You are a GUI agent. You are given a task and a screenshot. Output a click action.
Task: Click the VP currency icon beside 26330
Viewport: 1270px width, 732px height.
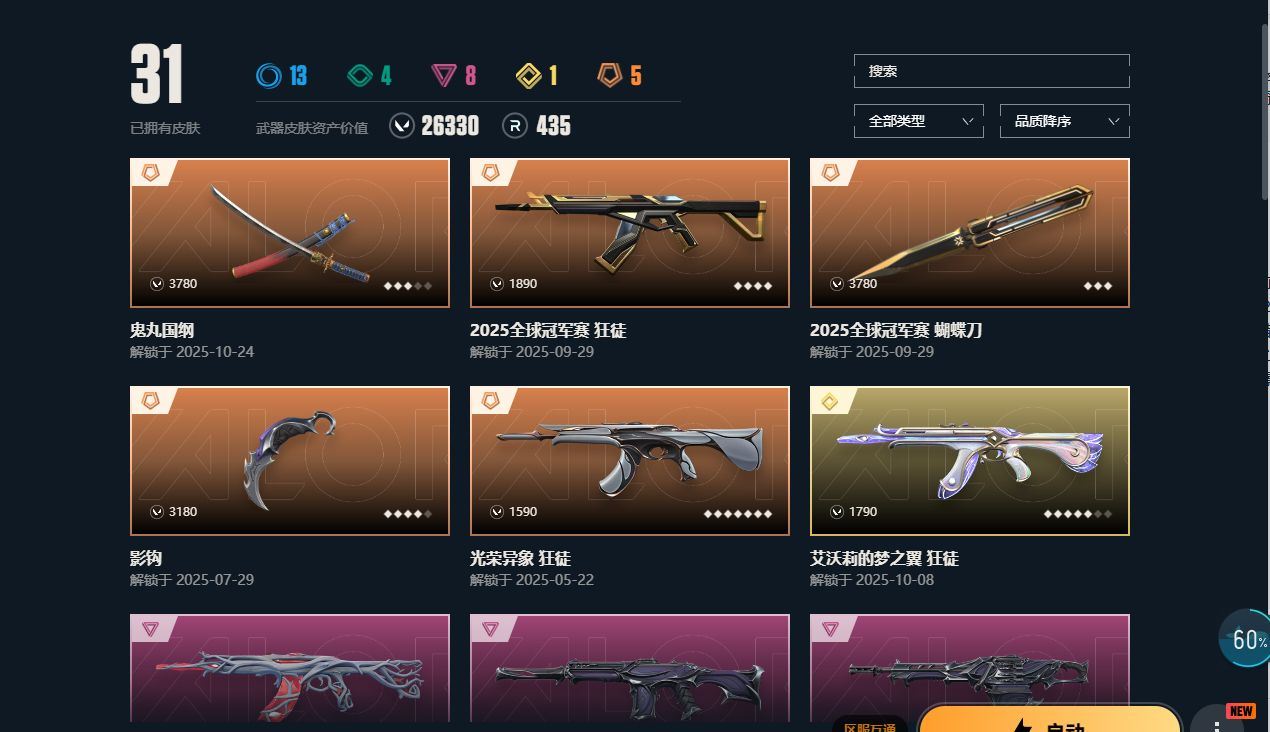click(401, 126)
